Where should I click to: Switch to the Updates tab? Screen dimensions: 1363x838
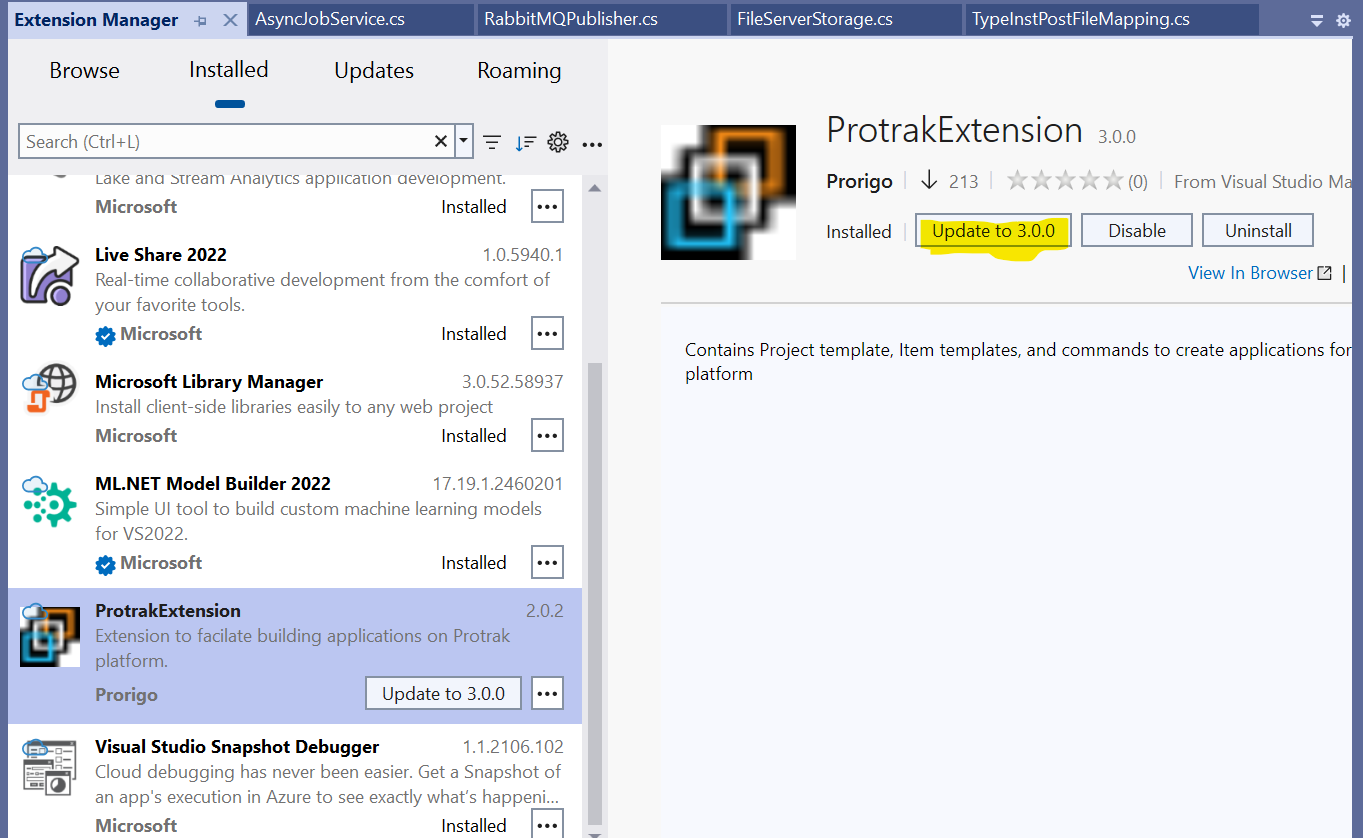click(x=374, y=70)
